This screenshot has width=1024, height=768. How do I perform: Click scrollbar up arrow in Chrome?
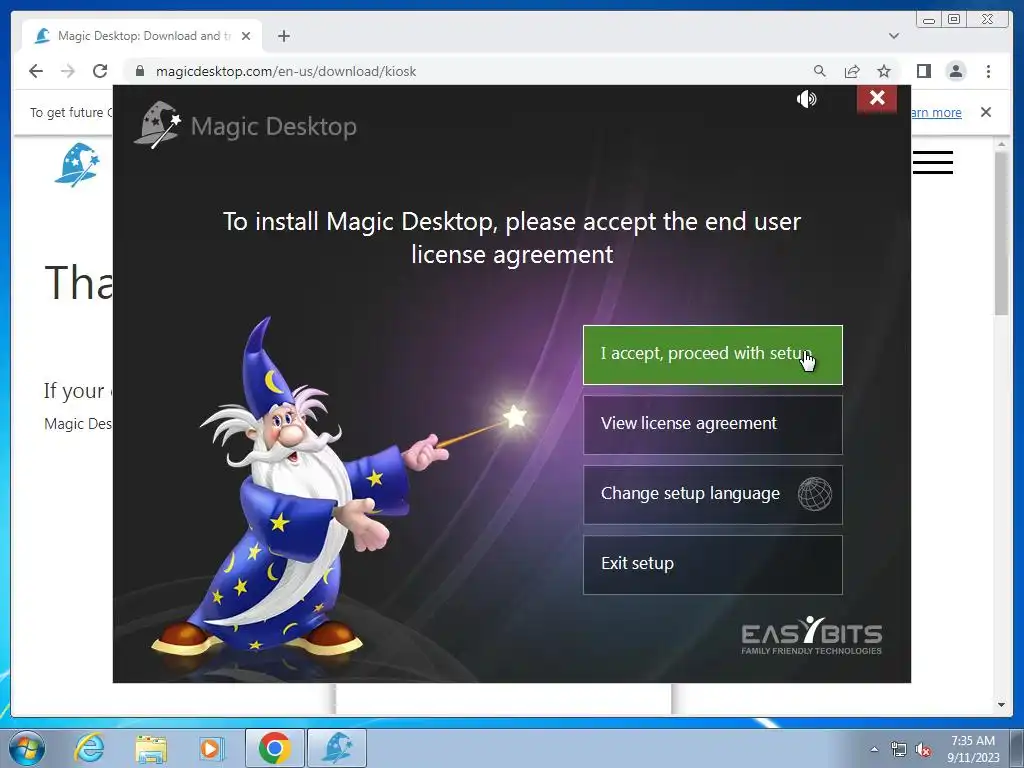pyautogui.click(x=1001, y=144)
